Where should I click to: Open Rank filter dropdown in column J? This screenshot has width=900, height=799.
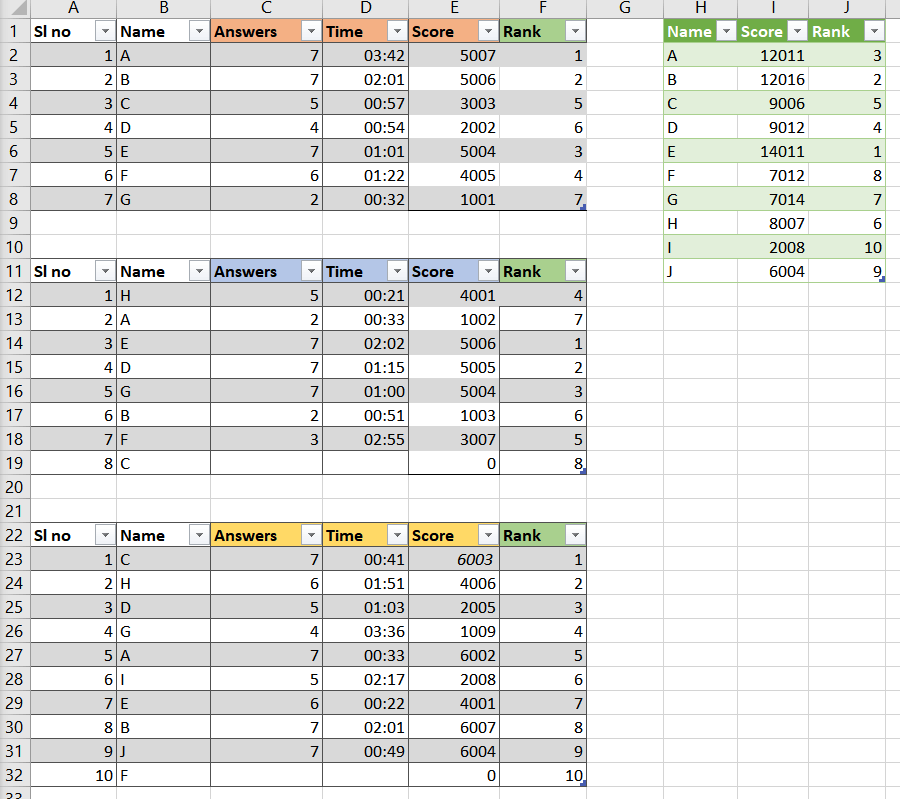click(x=874, y=31)
